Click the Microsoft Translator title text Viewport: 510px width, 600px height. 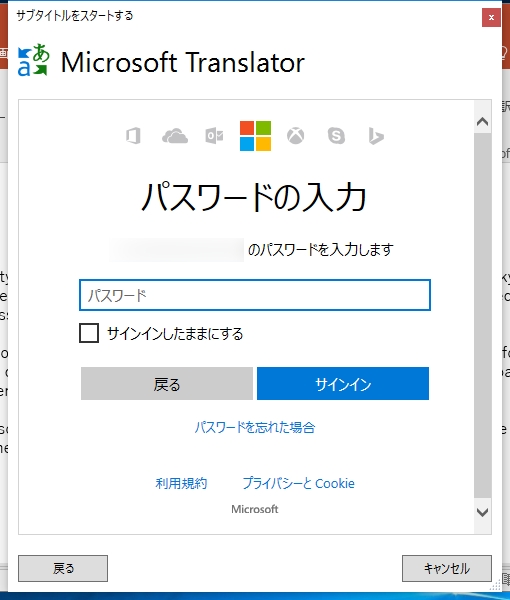(183, 62)
